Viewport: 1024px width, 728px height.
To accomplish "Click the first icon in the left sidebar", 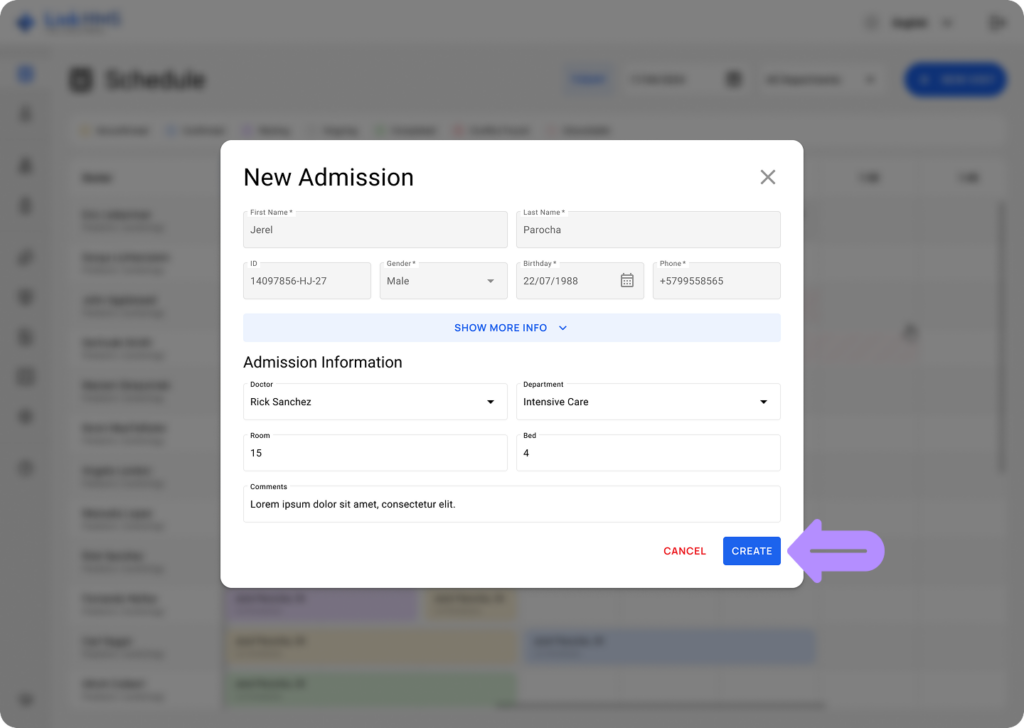I will coord(25,73).
